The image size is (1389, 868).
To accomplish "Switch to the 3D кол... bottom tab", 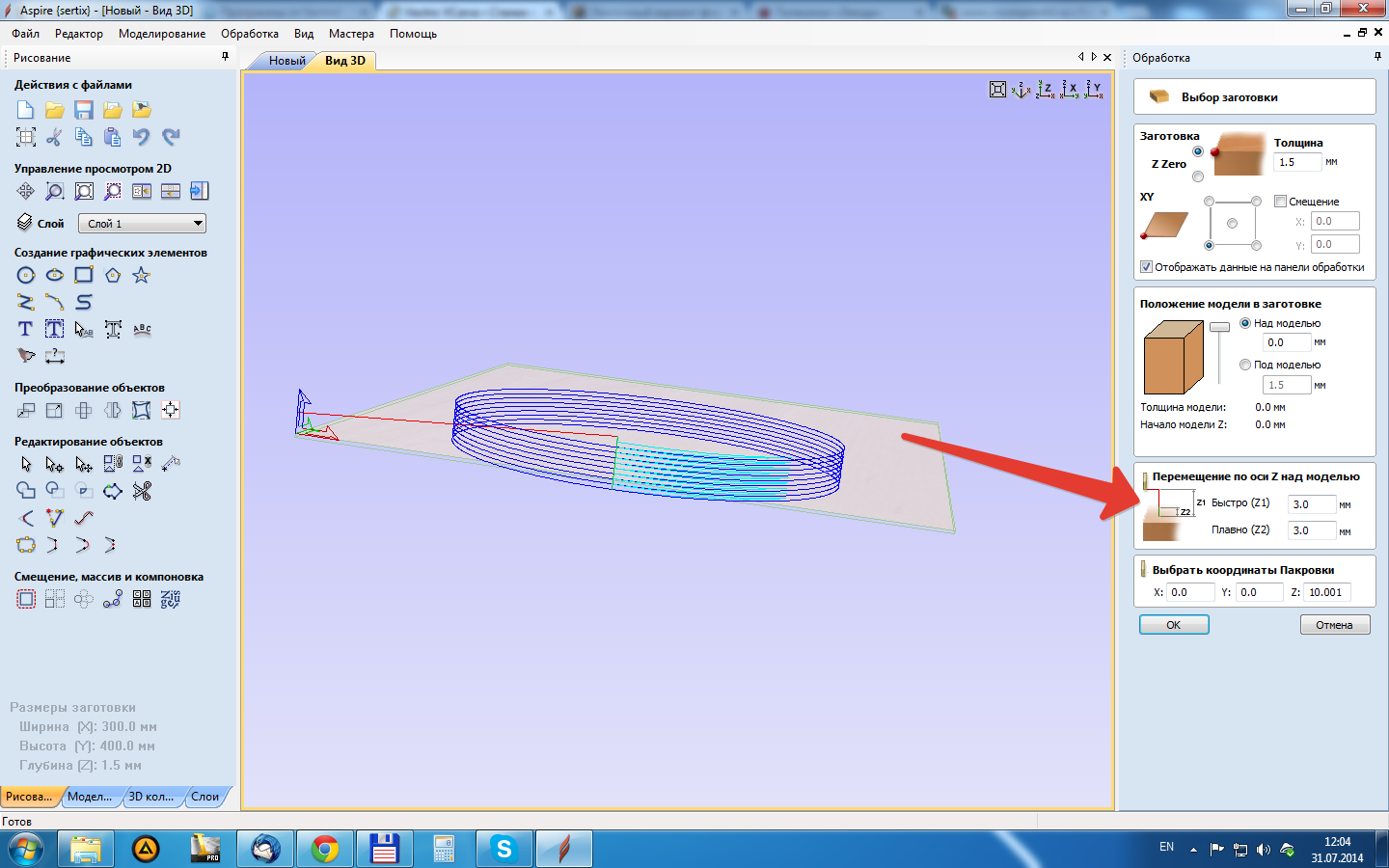I will [x=151, y=797].
